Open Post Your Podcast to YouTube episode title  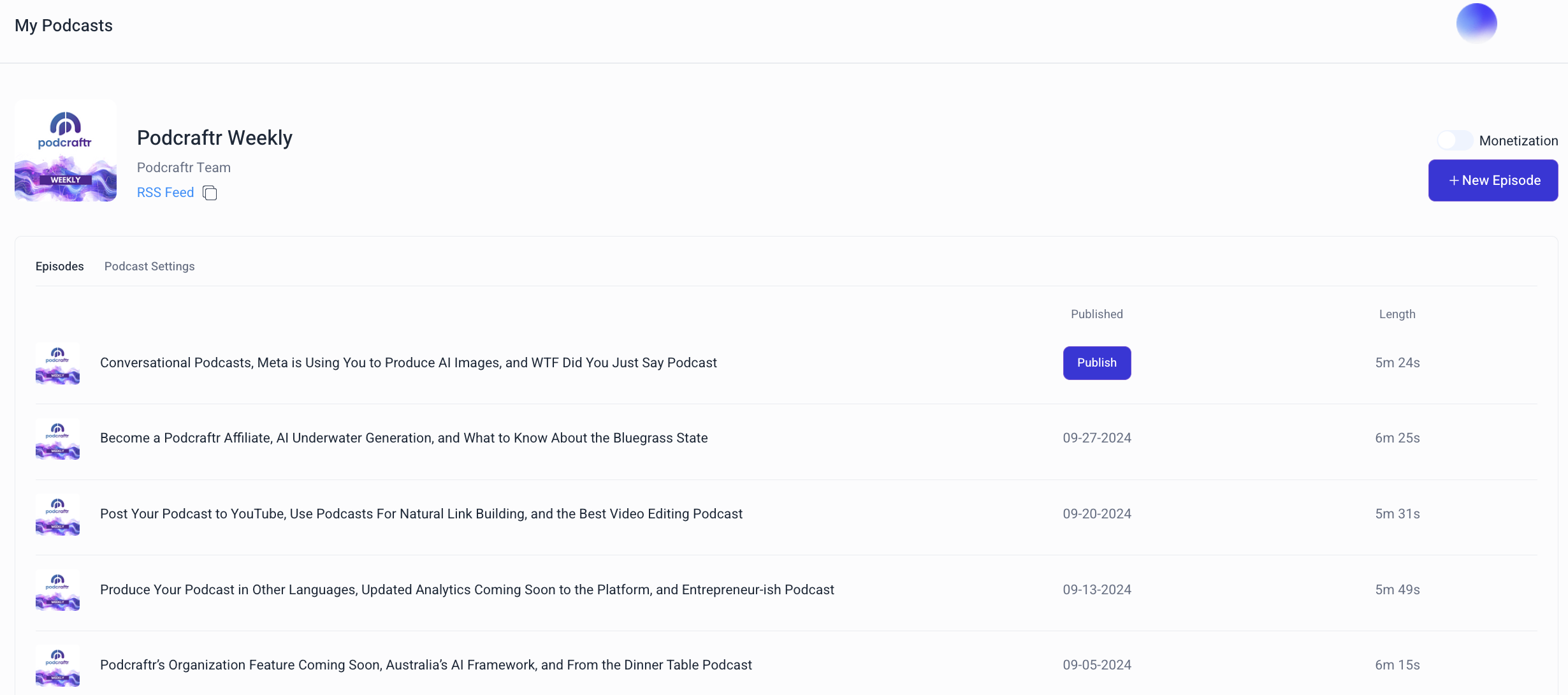421,514
